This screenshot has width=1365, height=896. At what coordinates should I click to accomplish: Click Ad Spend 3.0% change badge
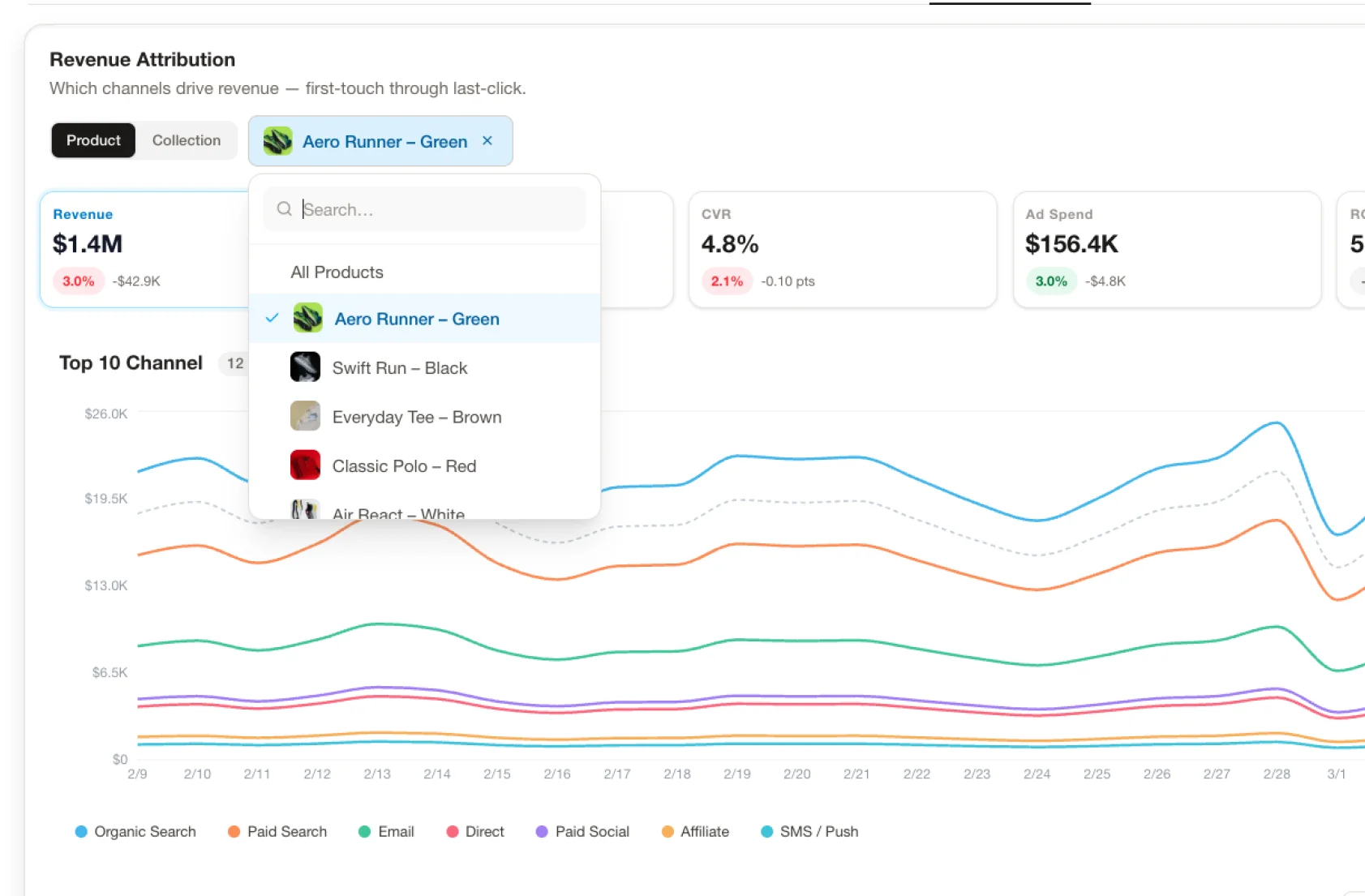pyautogui.click(x=1051, y=281)
